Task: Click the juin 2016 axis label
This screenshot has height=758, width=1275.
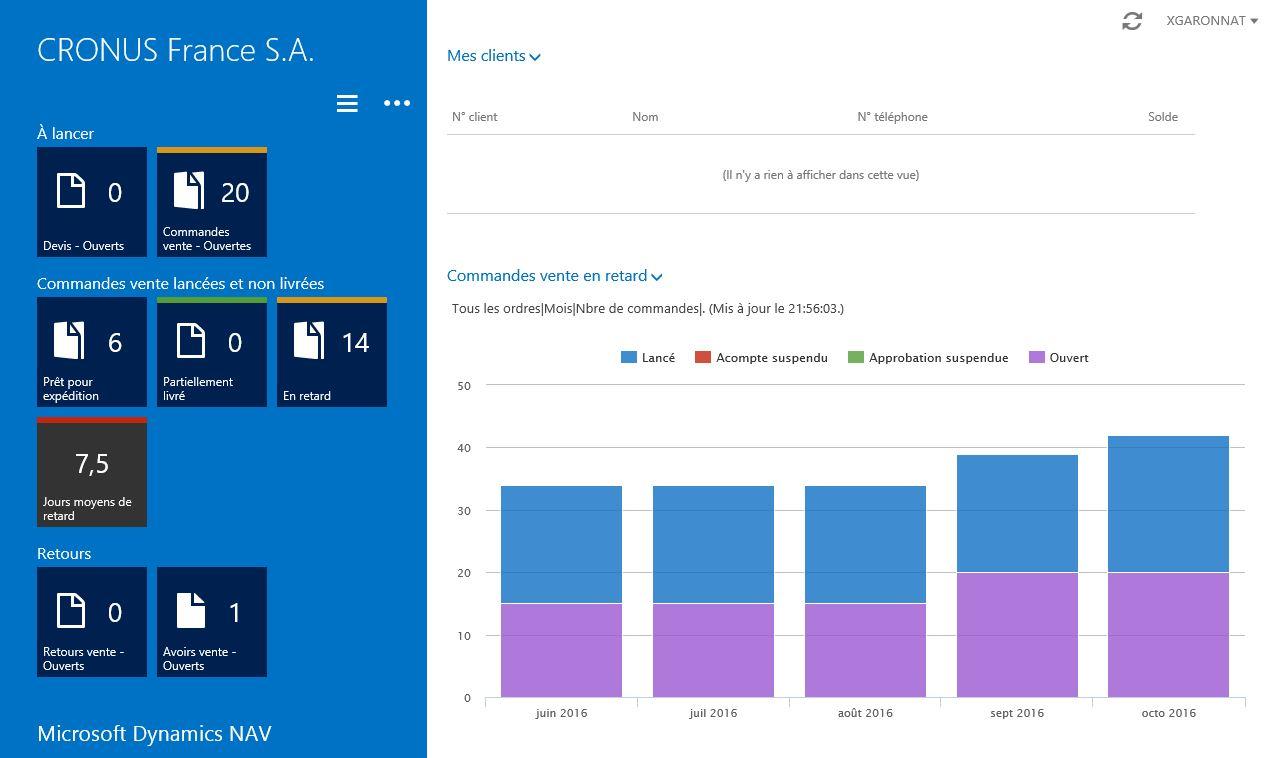Action: 561,713
